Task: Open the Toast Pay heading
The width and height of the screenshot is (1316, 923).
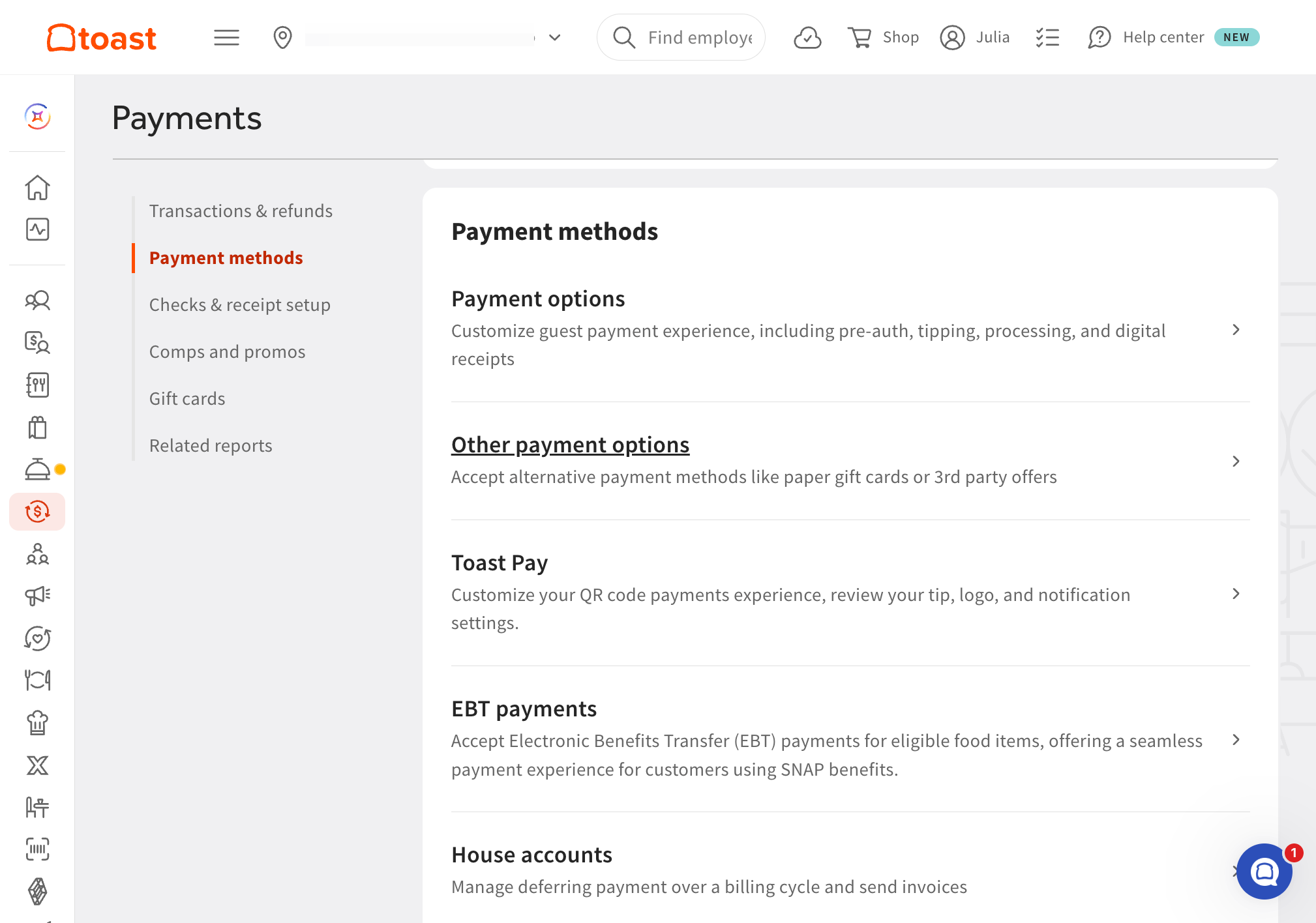Action: coord(500,563)
